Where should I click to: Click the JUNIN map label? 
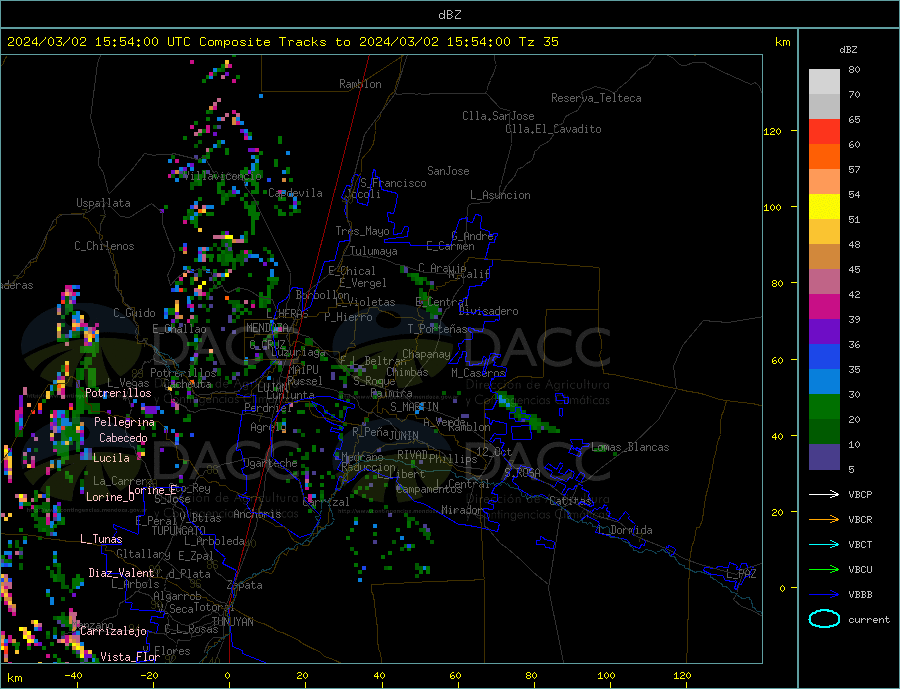(404, 436)
